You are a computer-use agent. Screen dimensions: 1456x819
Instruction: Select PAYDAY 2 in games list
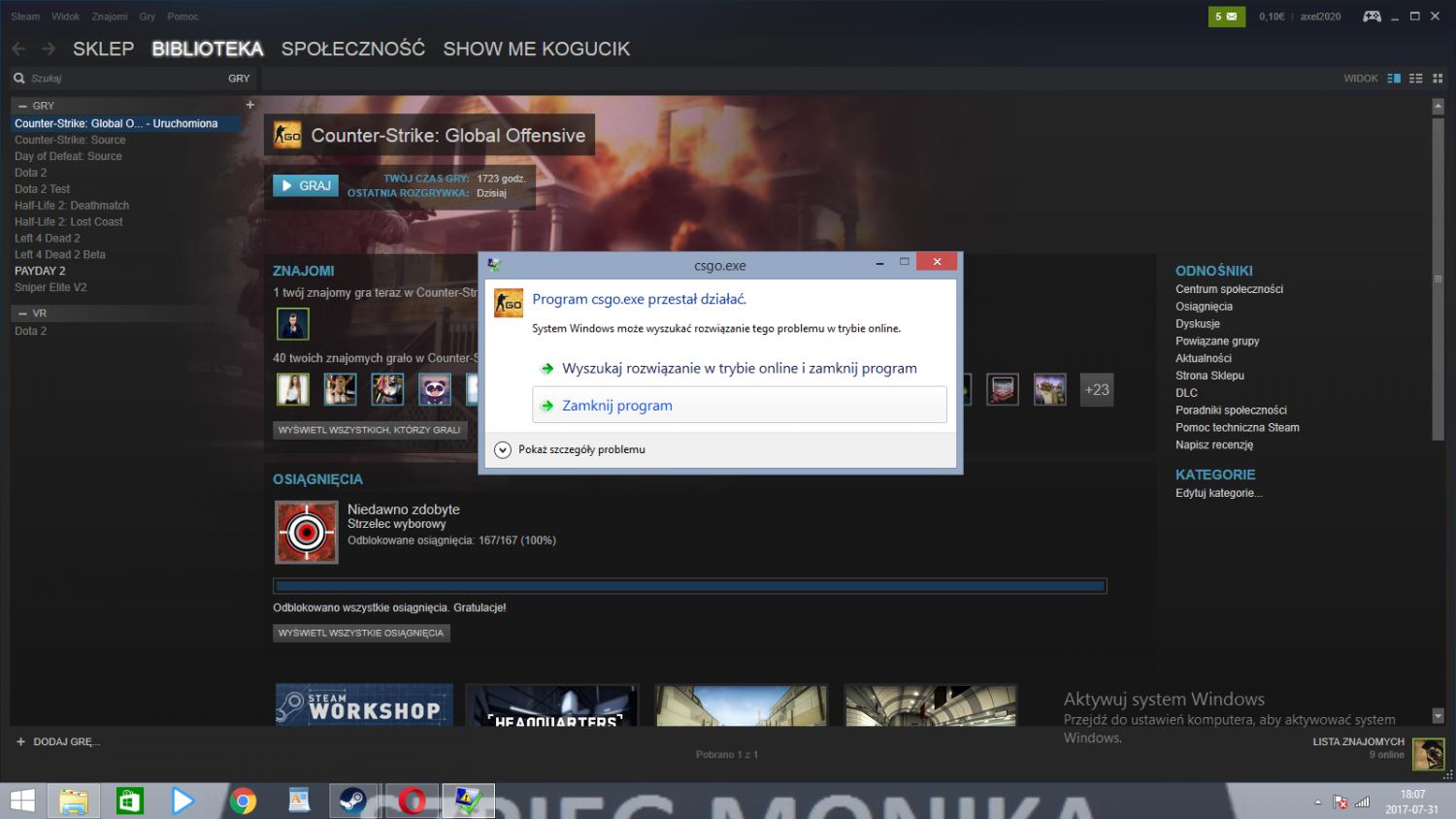point(40,271)
